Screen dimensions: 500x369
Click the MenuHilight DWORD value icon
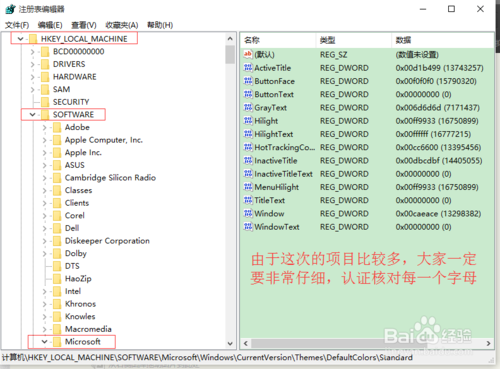click(248, 187)
